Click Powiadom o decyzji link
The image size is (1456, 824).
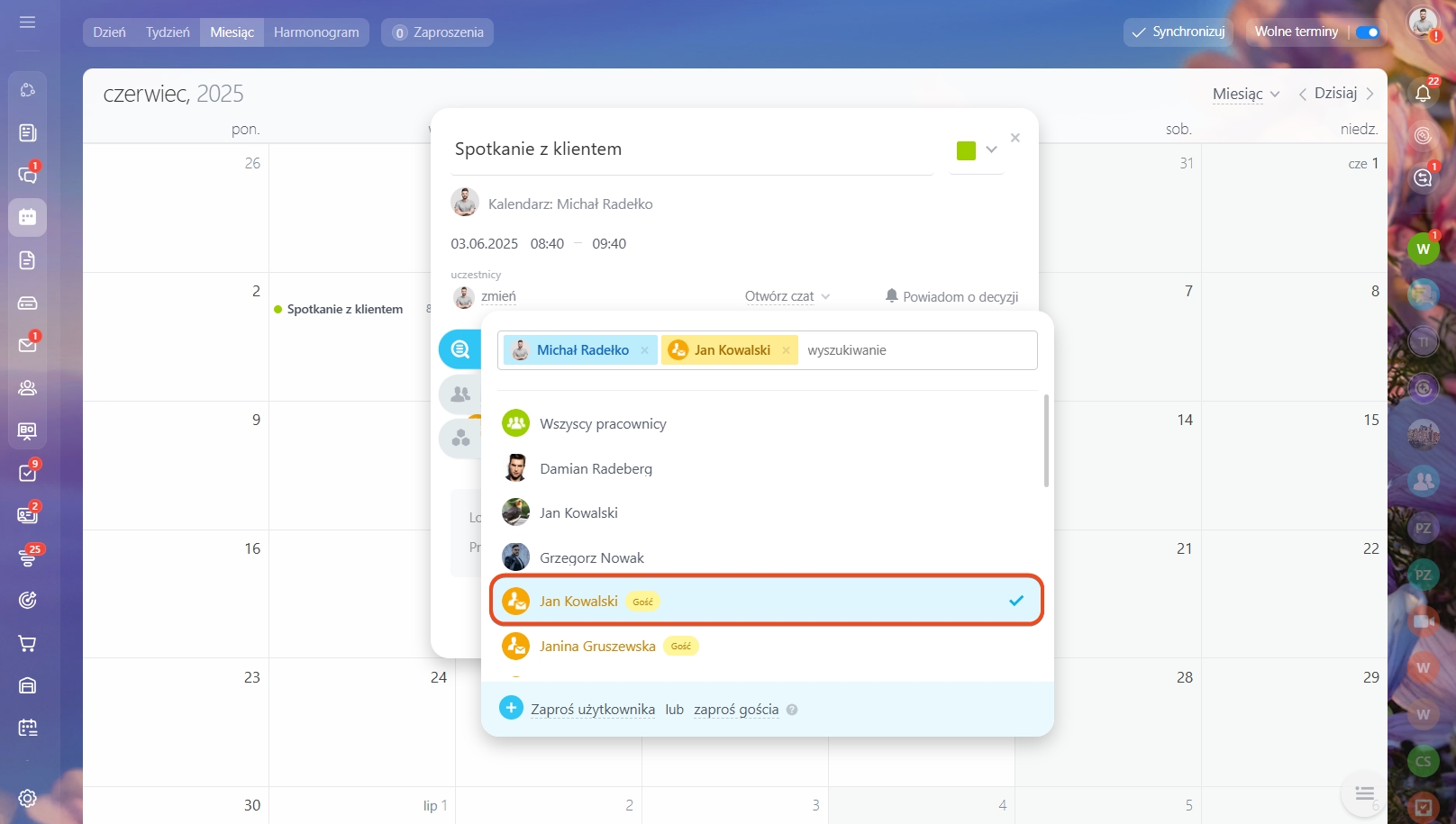tap(951, 296)
